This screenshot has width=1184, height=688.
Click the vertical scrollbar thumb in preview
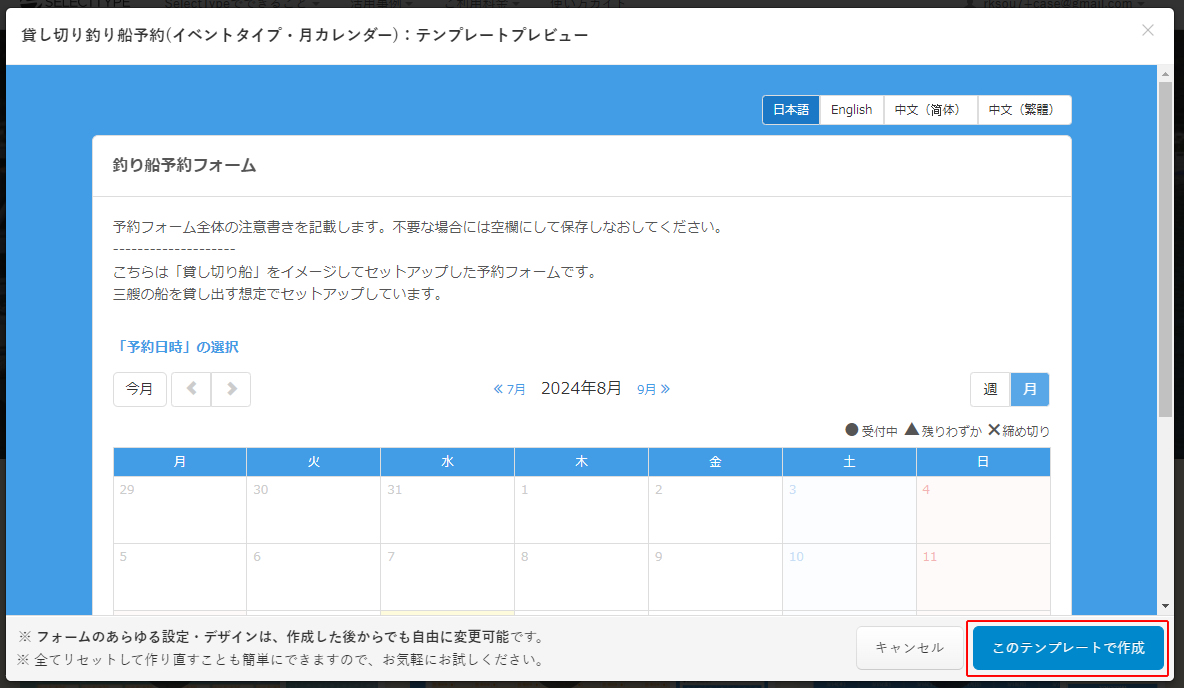coord(1165,250)
